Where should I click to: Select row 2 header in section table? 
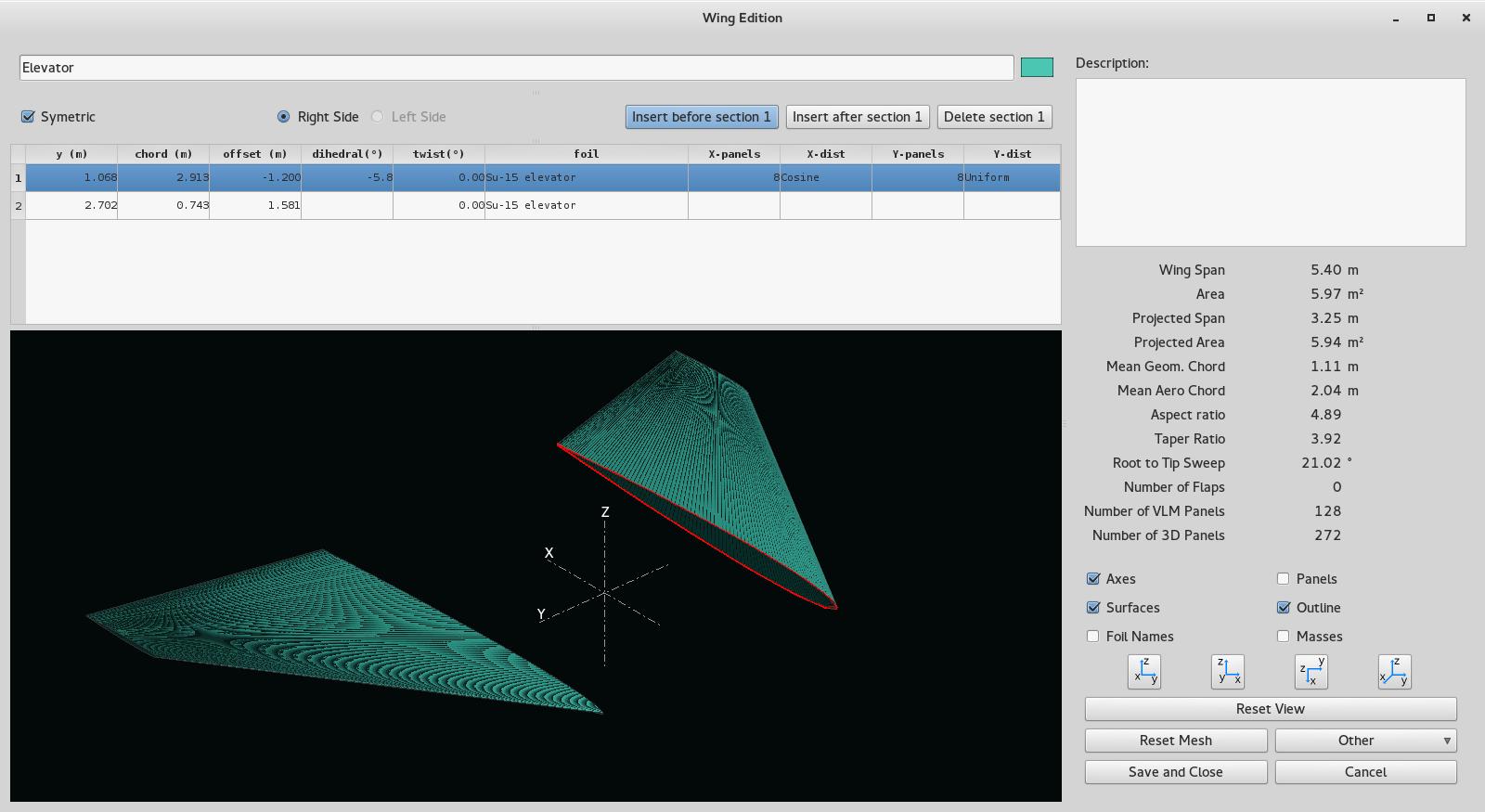point(18,205)
